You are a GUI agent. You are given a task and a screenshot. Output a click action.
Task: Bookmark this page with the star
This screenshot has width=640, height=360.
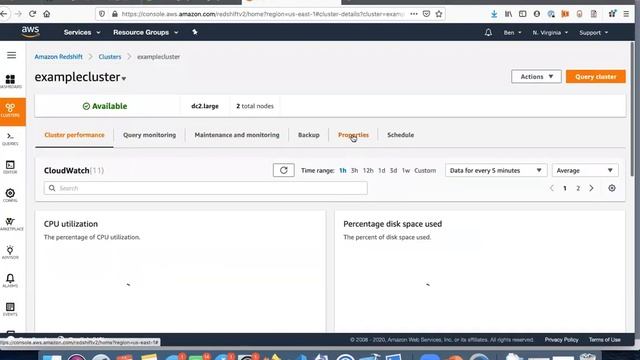point(439,14)
